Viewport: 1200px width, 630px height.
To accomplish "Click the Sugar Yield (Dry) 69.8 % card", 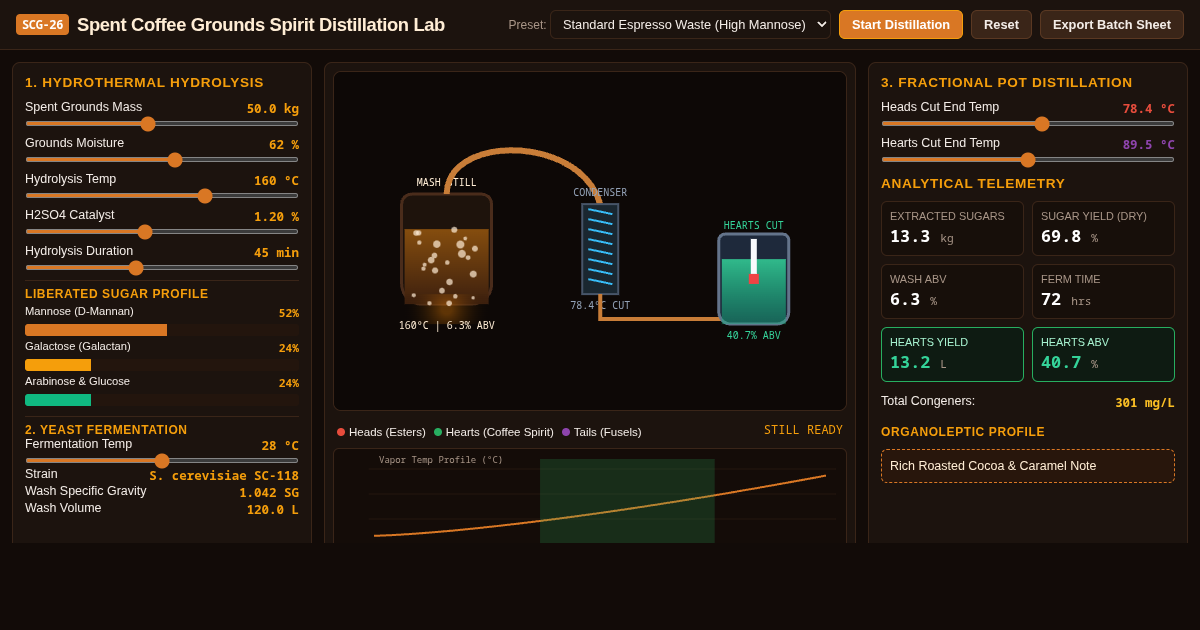I will (x=1103, y=228).
